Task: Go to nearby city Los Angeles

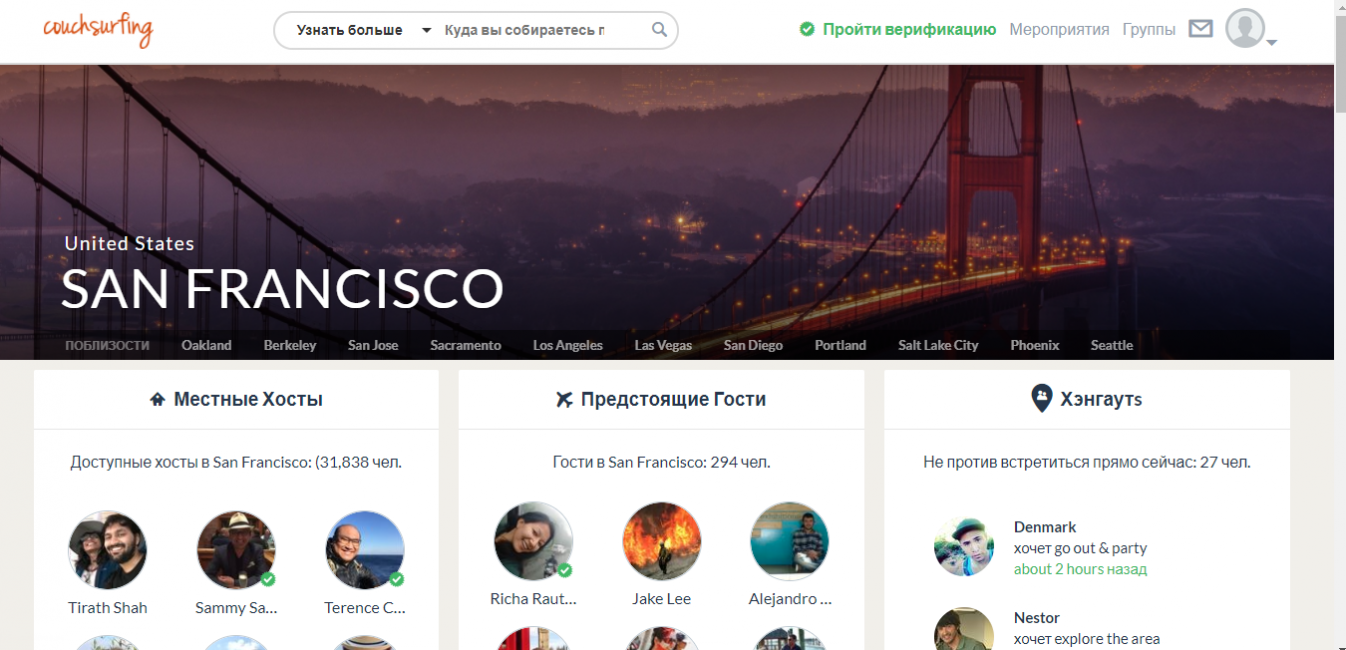Action: pyautogui.click(x=568, y=345)
